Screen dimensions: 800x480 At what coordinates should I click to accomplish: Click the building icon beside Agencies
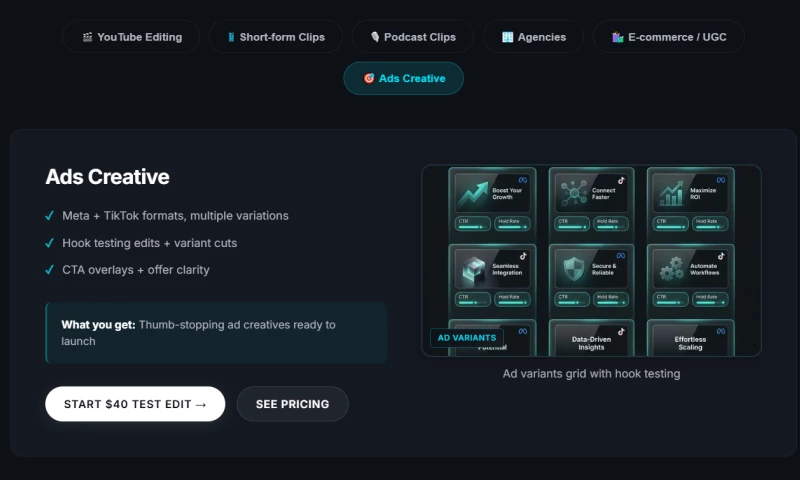point(507,37)
